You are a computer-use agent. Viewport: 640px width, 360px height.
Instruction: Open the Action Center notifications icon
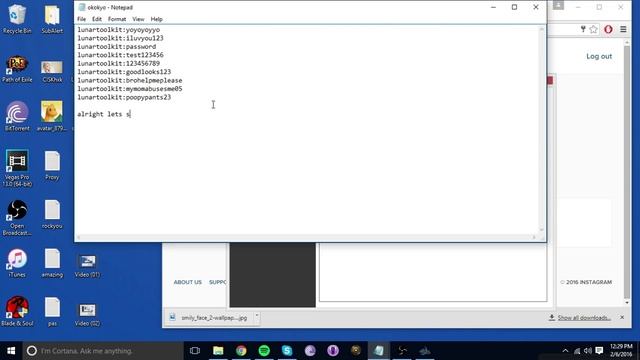coord(599,351)
